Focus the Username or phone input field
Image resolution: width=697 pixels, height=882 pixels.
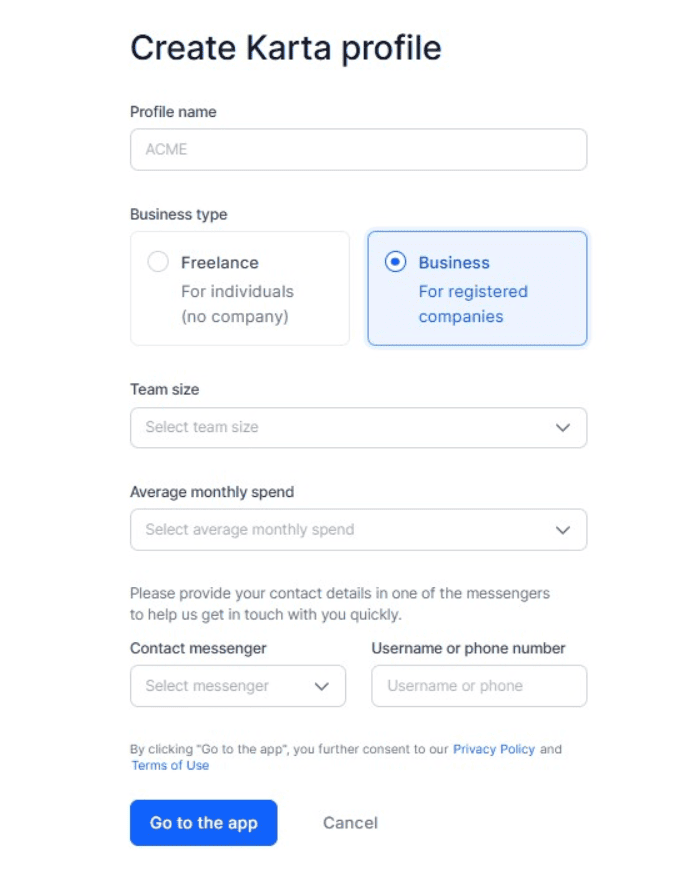[478, 687]
